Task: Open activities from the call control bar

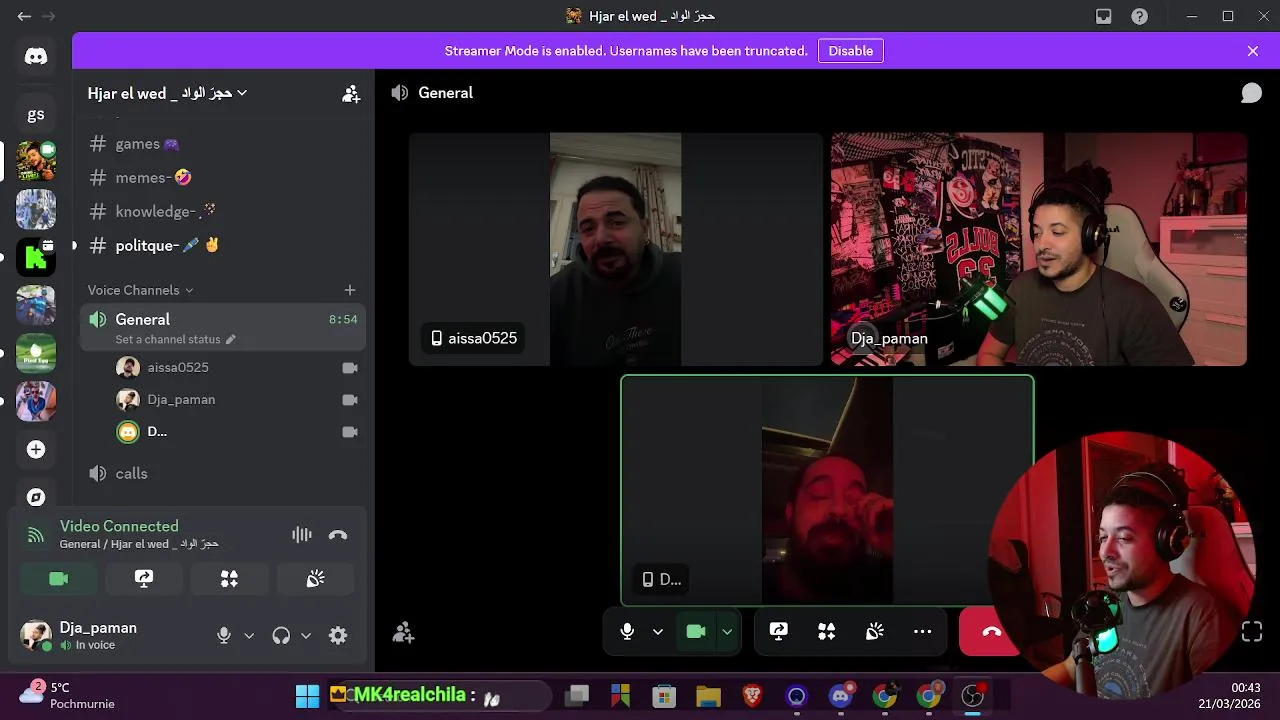Action: click(826, 631)
